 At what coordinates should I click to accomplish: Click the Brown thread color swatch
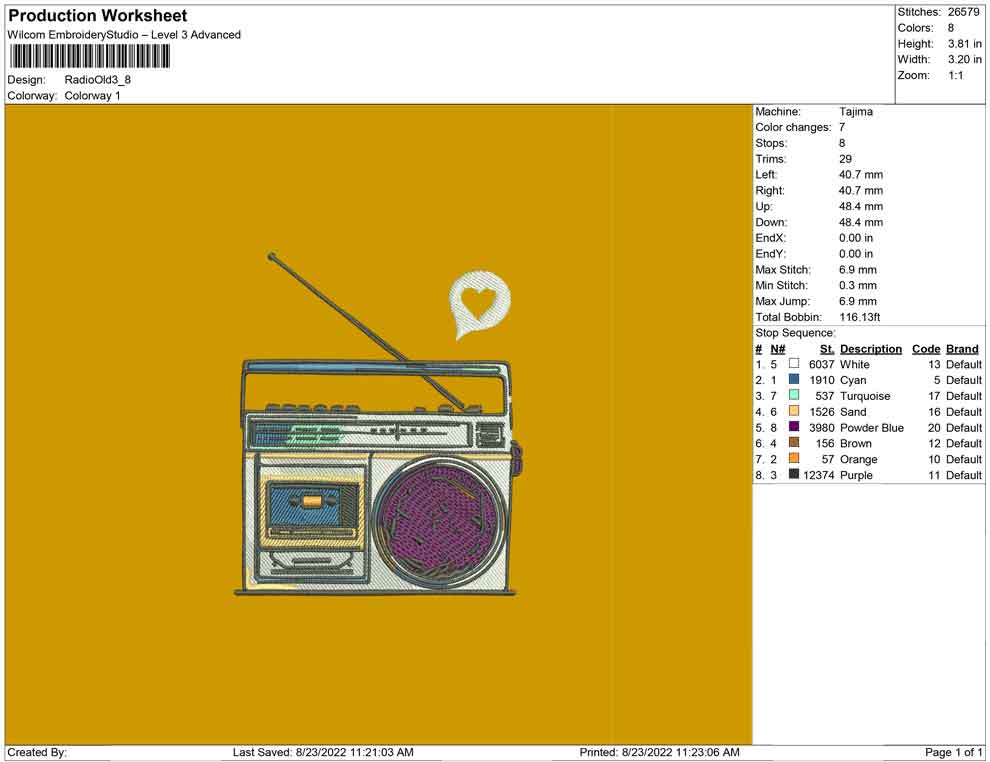click(794, 443)
